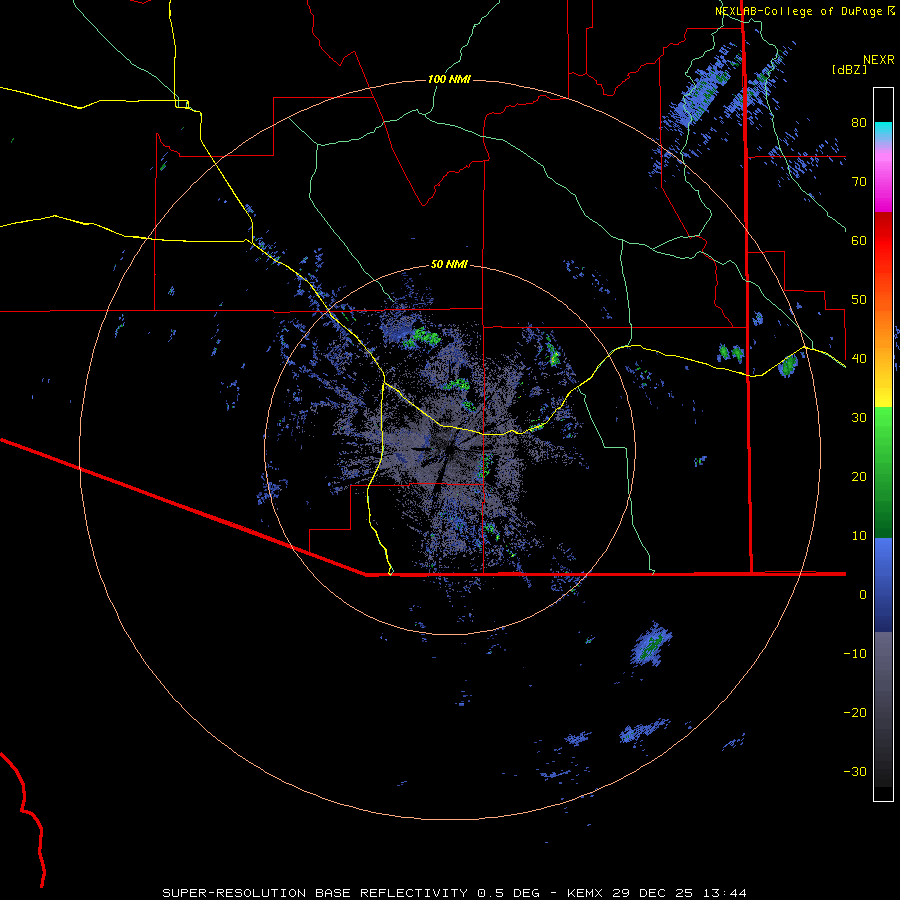Click the 20 dBZ scale value
The height and width of the screenshot is (900, 900).
pyautogui.click(x=859, y=477)
